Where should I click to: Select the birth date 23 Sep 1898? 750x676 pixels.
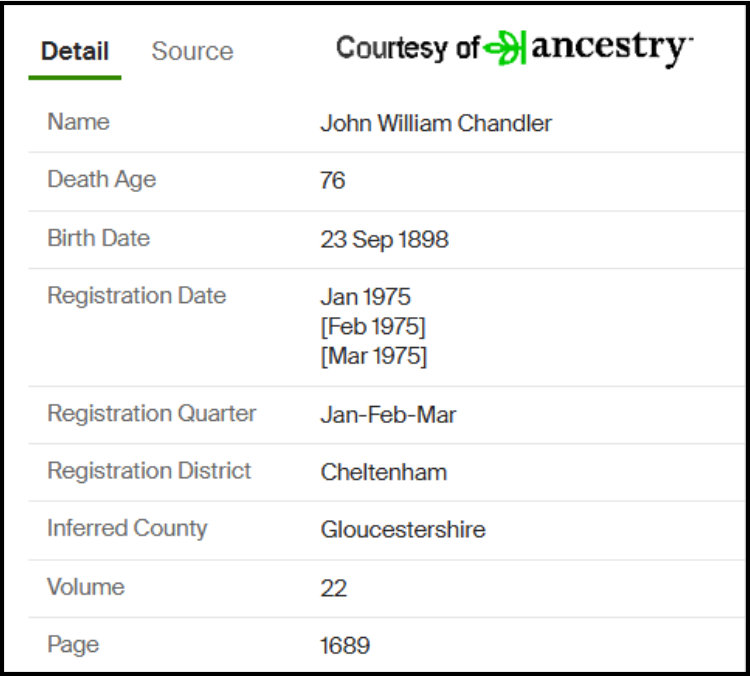pyautogui.click(x=384, y=240)
